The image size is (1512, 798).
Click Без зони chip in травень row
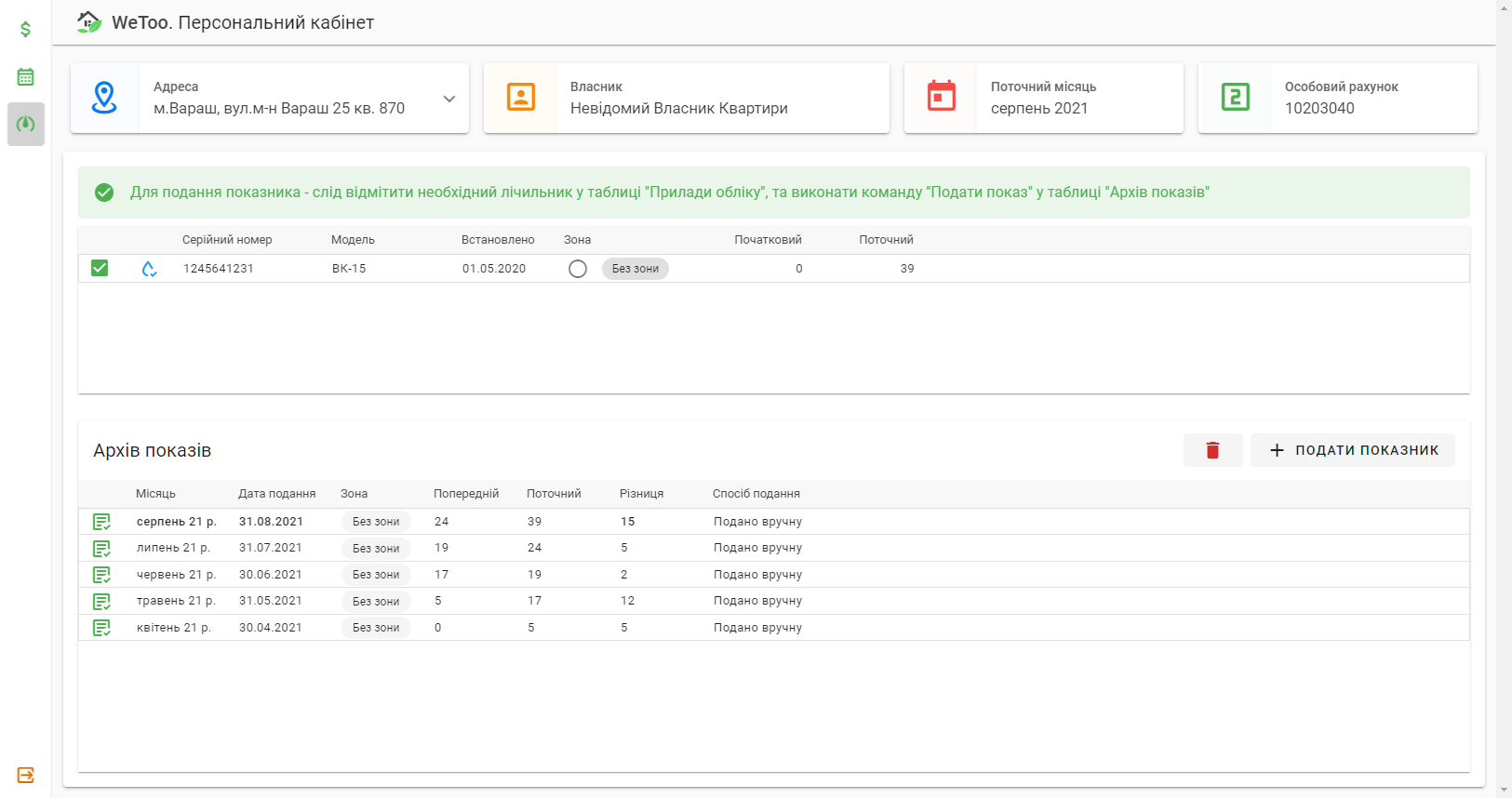pos(376,602)
